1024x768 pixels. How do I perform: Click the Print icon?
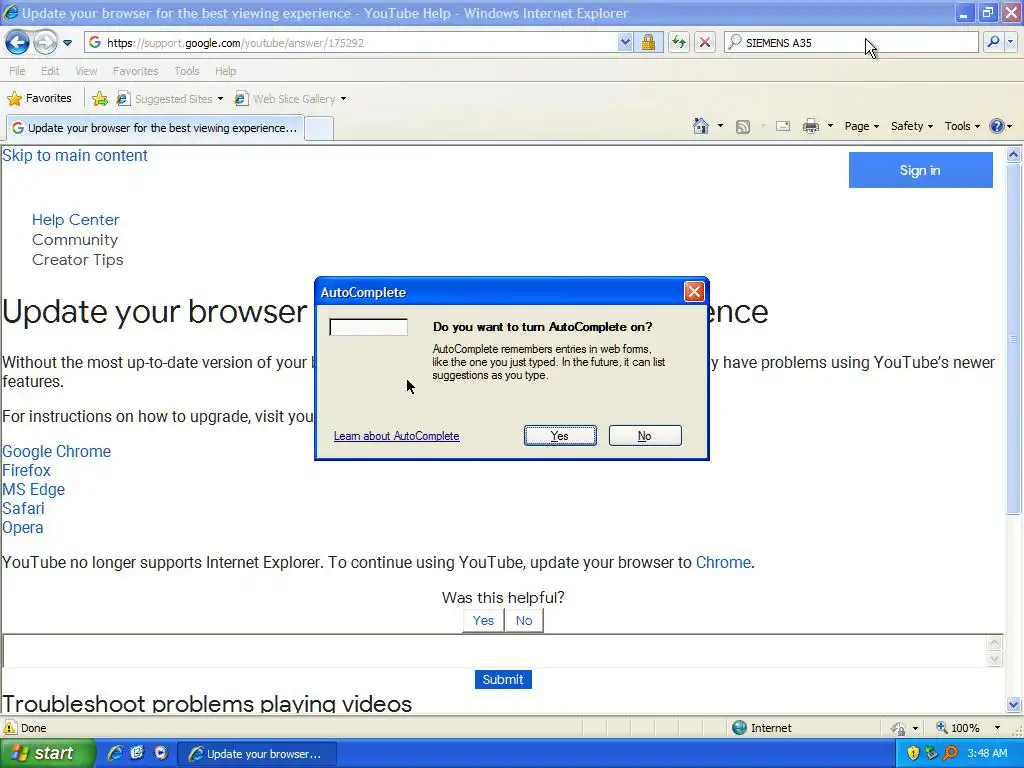tap(810, 126)
